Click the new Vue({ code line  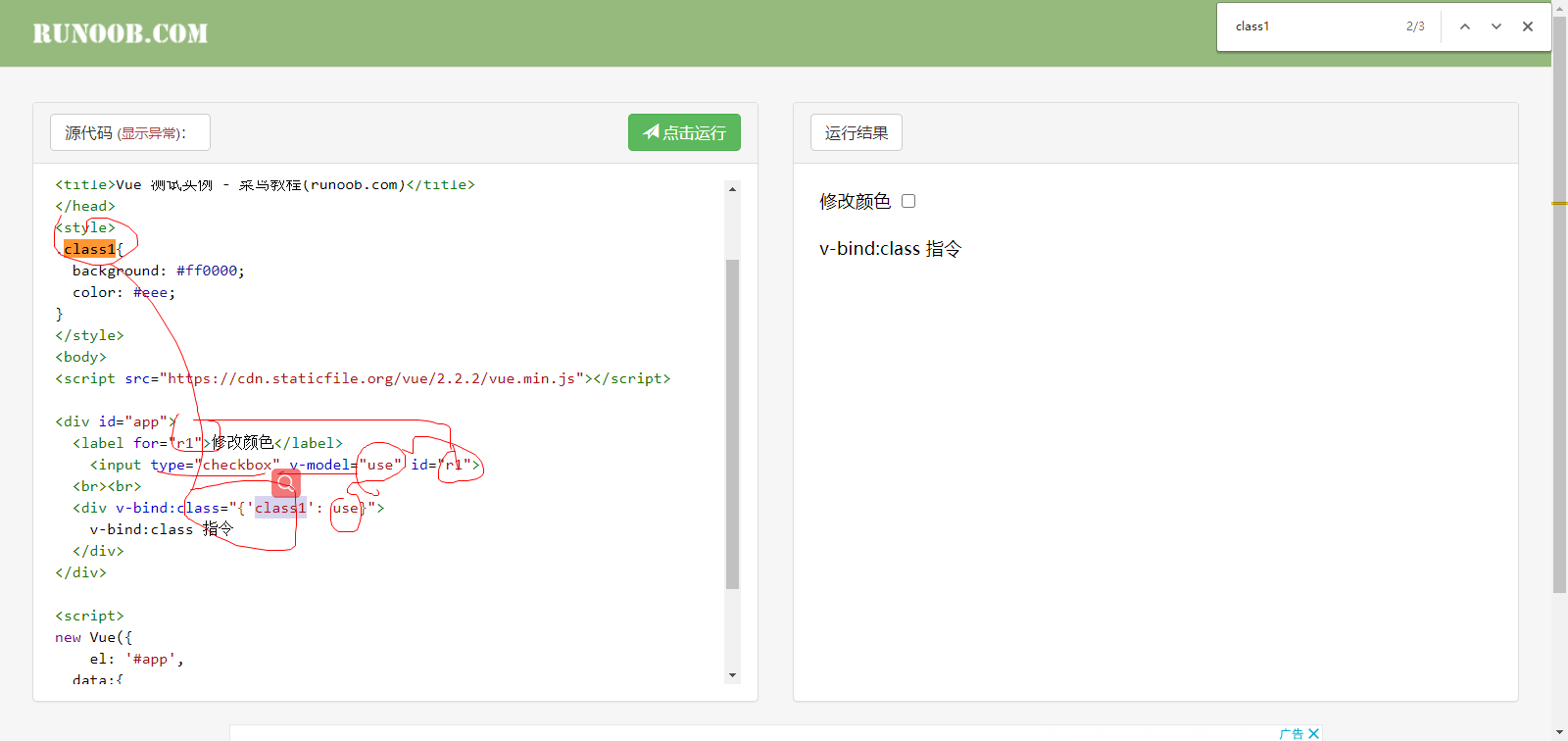(93, 637)
